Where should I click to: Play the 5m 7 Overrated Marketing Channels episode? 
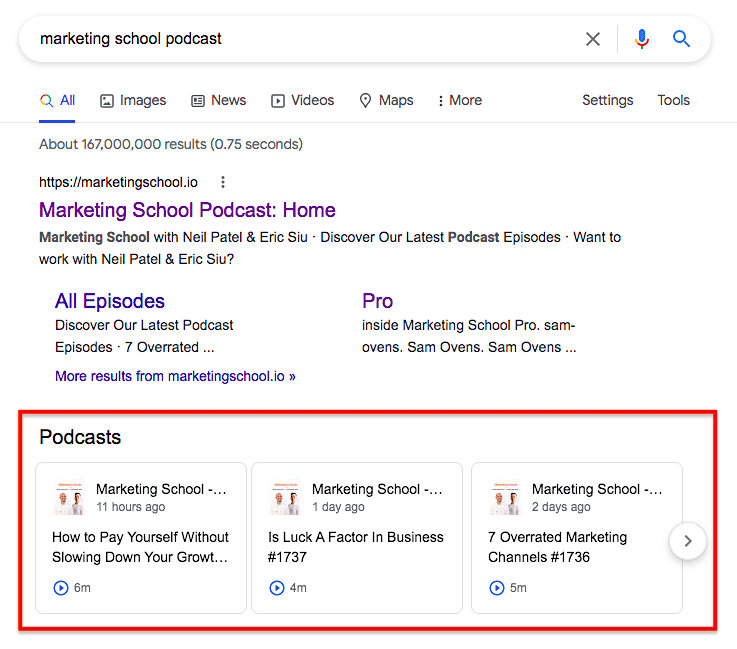click(x=497, y=588)
